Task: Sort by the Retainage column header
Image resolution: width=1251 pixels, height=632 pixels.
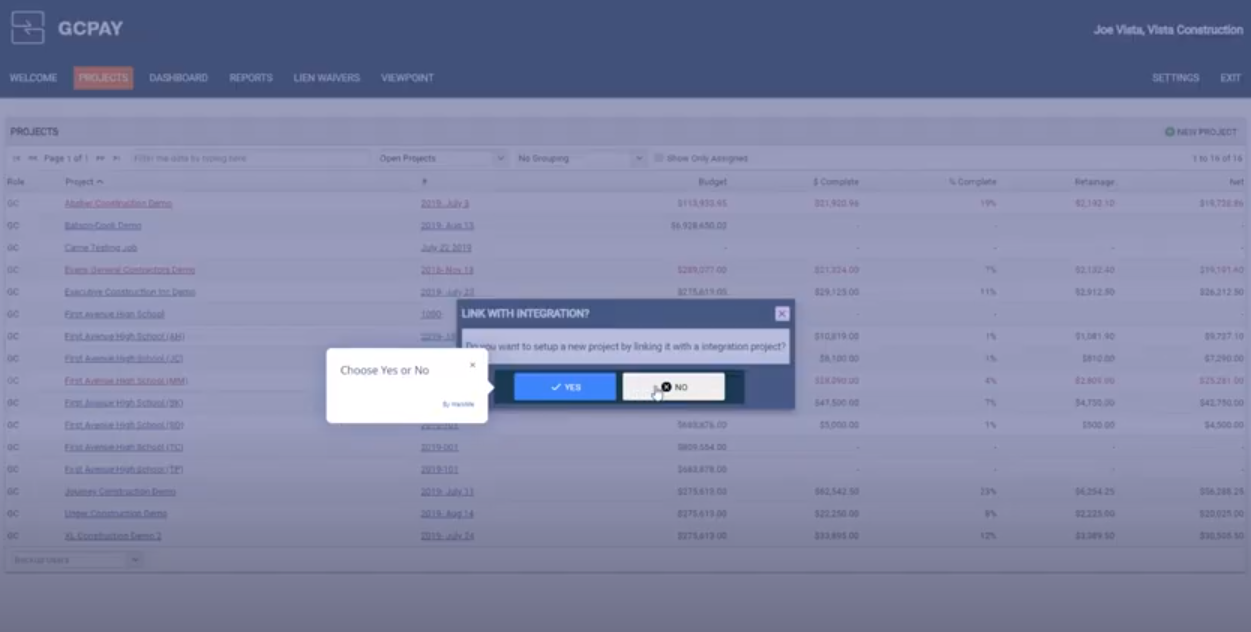Action: point(1094,182)
